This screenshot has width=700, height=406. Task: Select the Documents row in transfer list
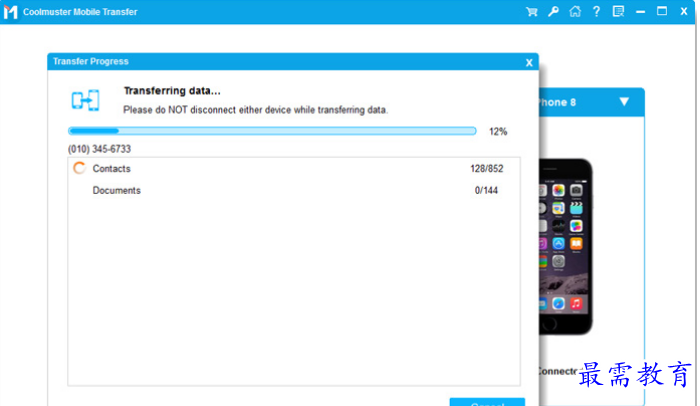pyautogui.click(x=294, y=190)
